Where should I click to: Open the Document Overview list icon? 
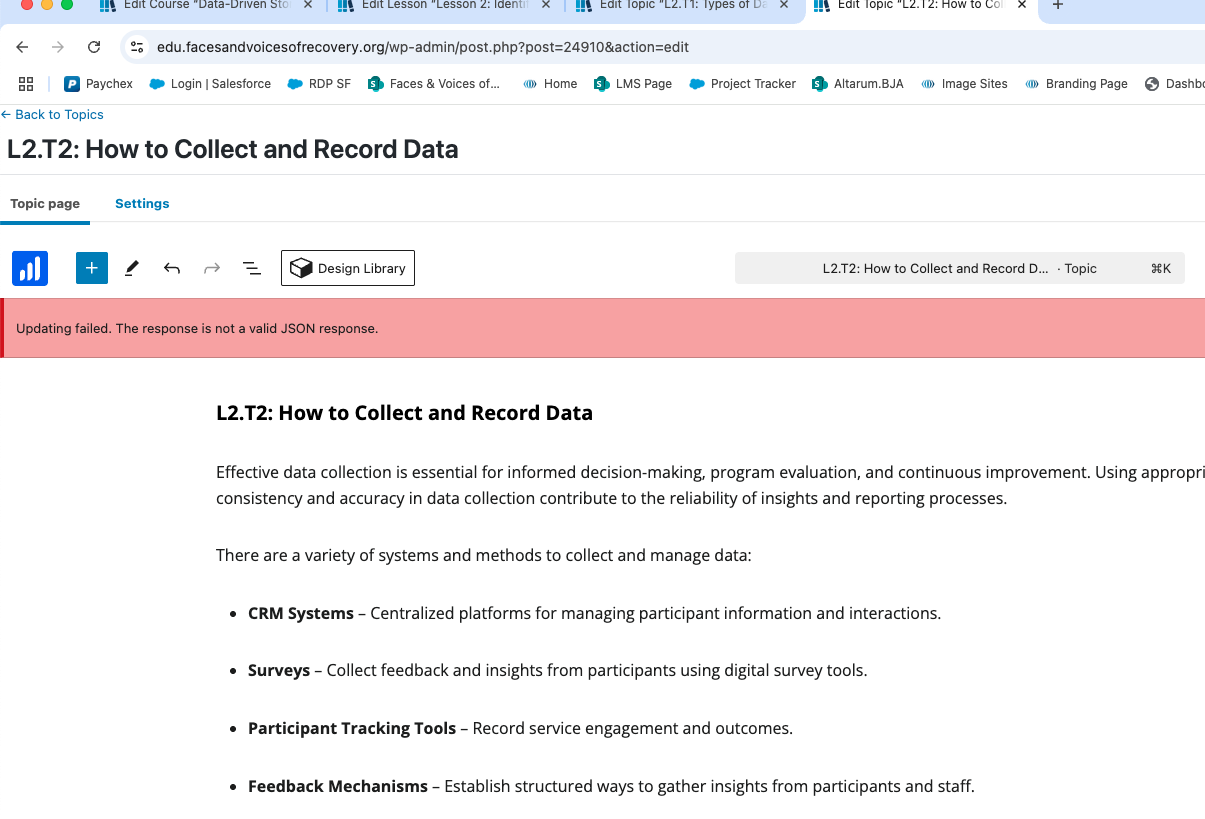(252, 268)
